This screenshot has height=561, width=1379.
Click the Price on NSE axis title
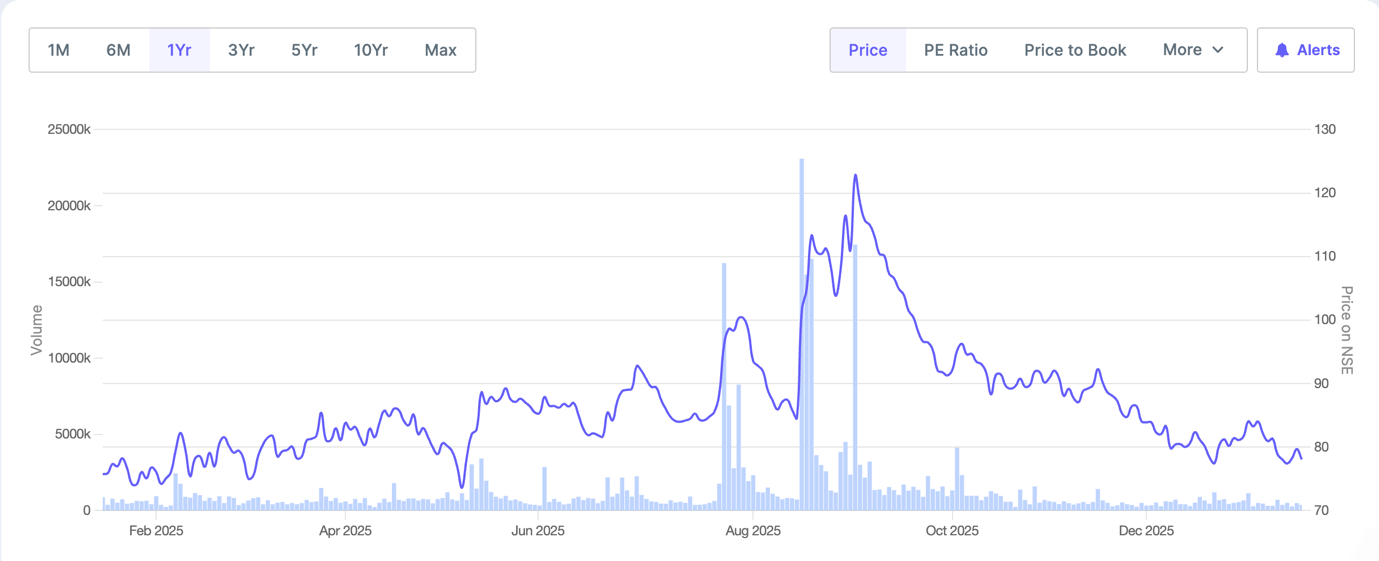coord(1346,330)
